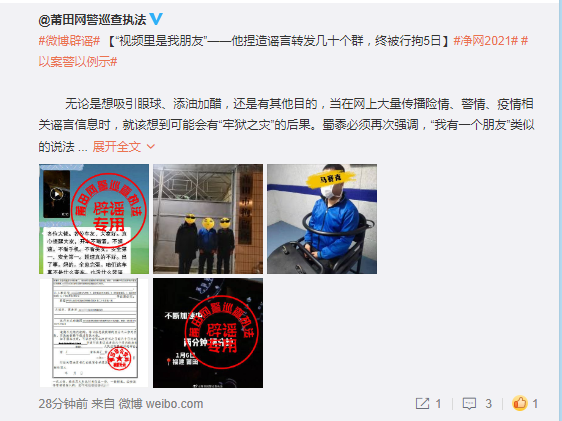
Task: Click the repost share icon
Action: click(x=422, y=403)
